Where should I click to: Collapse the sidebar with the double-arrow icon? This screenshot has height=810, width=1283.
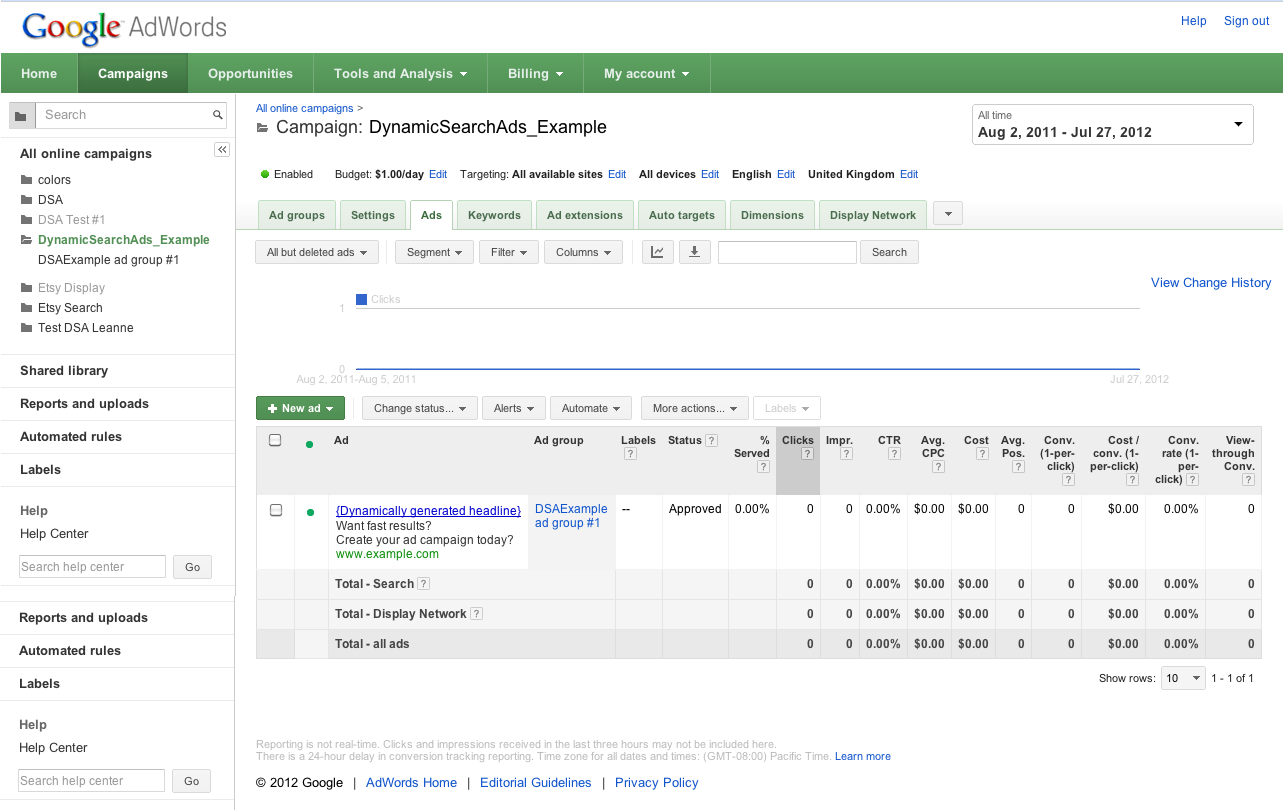click(x=222, y=150)
